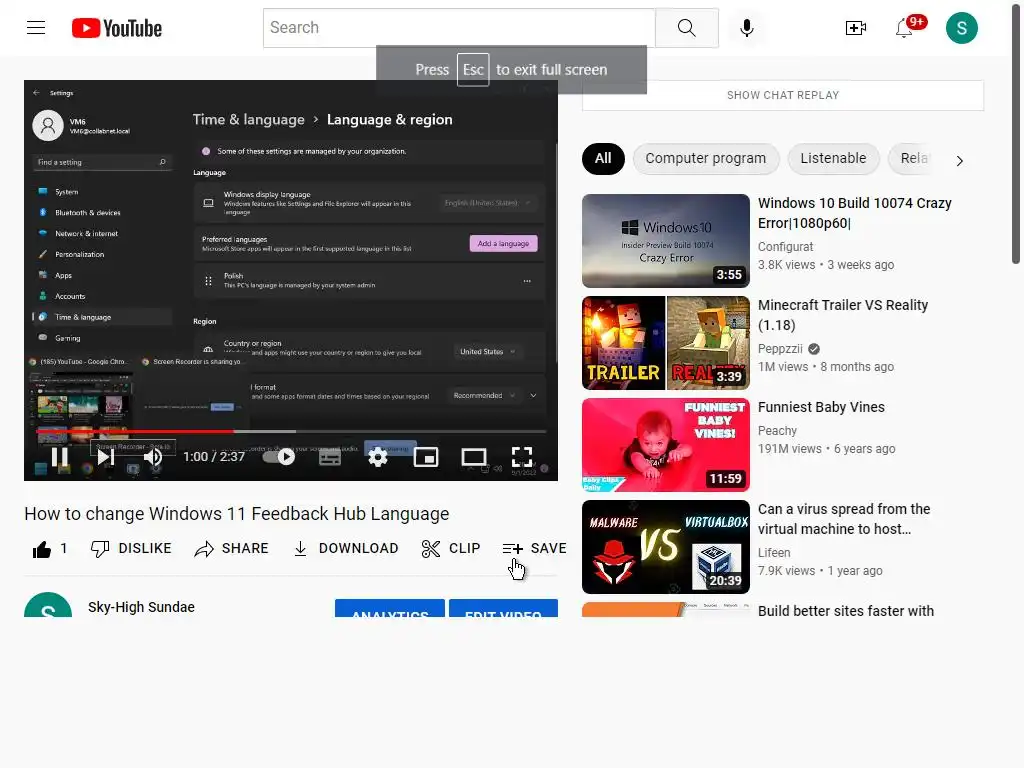
Task: Mute the video volume speaker
Action: (x=153, y=456)
